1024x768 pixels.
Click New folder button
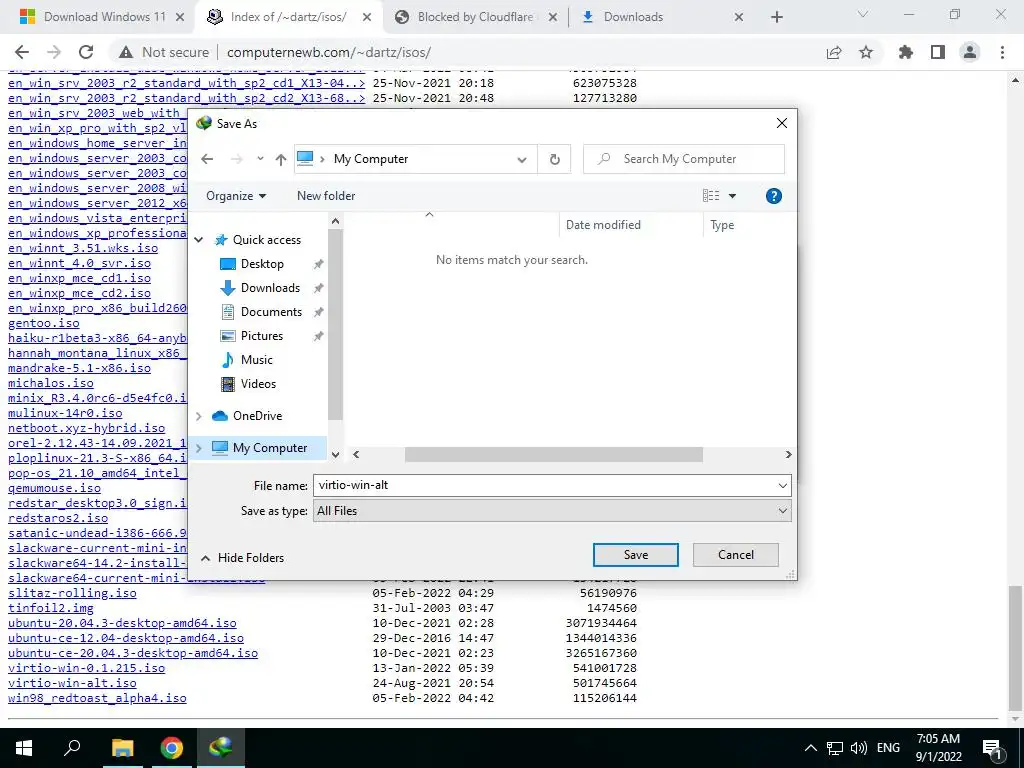coord(326,196)
